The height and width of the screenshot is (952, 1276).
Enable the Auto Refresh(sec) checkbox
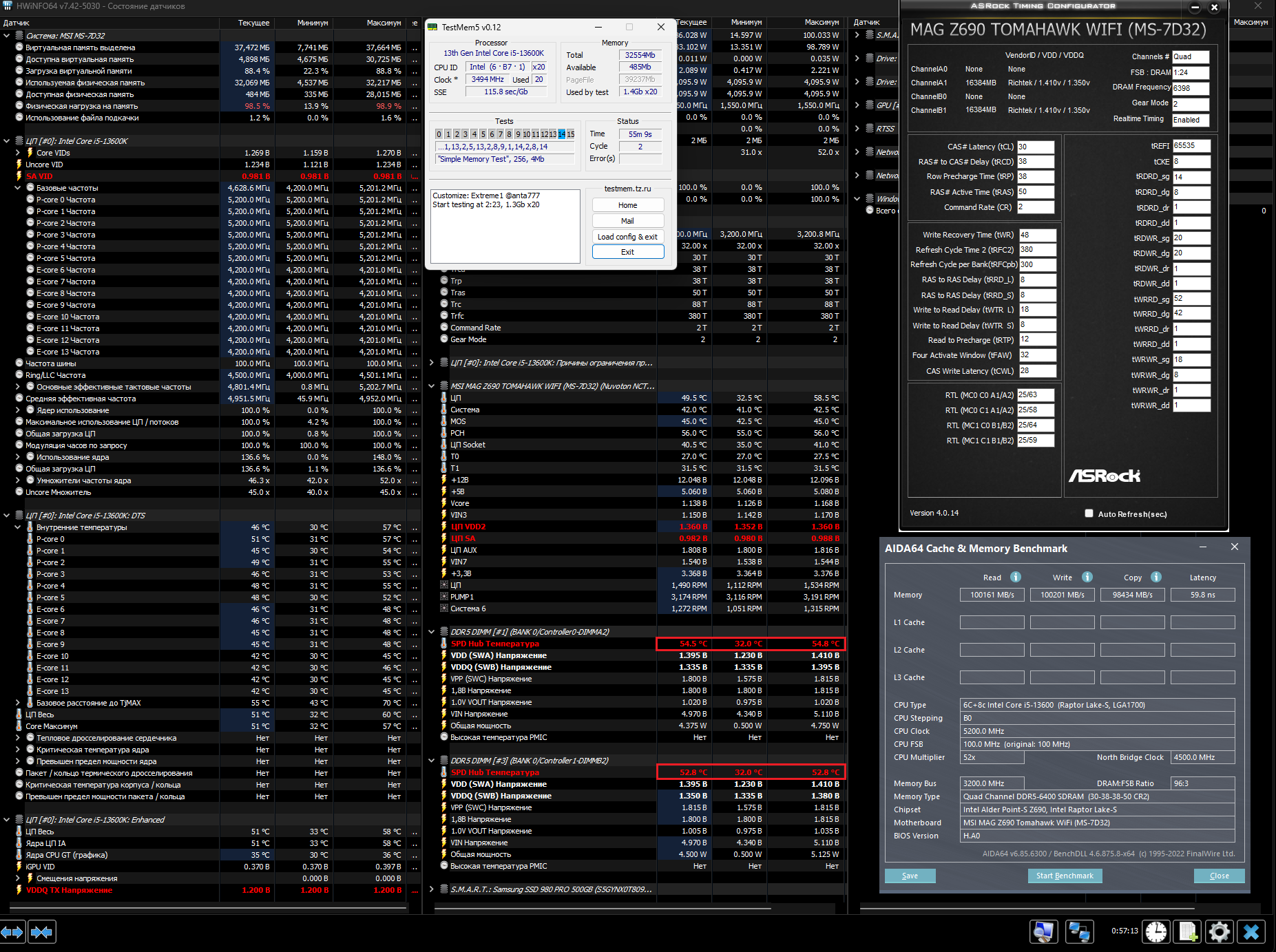[x=1089, y=514]
